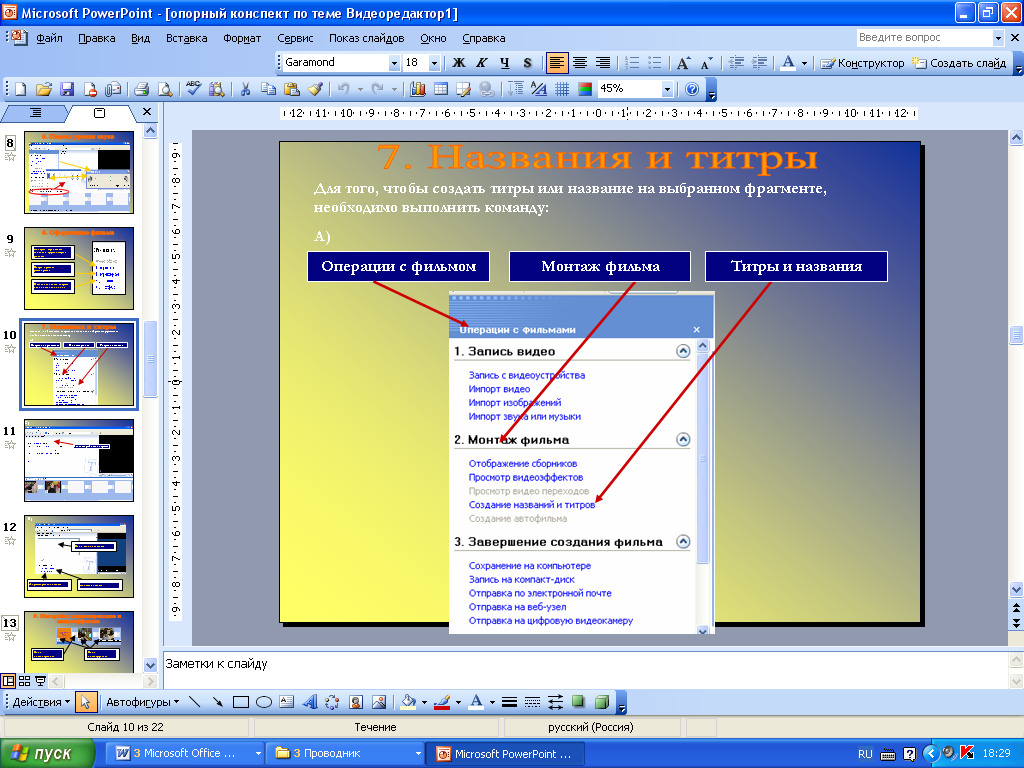Open shadow style options on the drawing toolbar

click(x=579, y=702)
